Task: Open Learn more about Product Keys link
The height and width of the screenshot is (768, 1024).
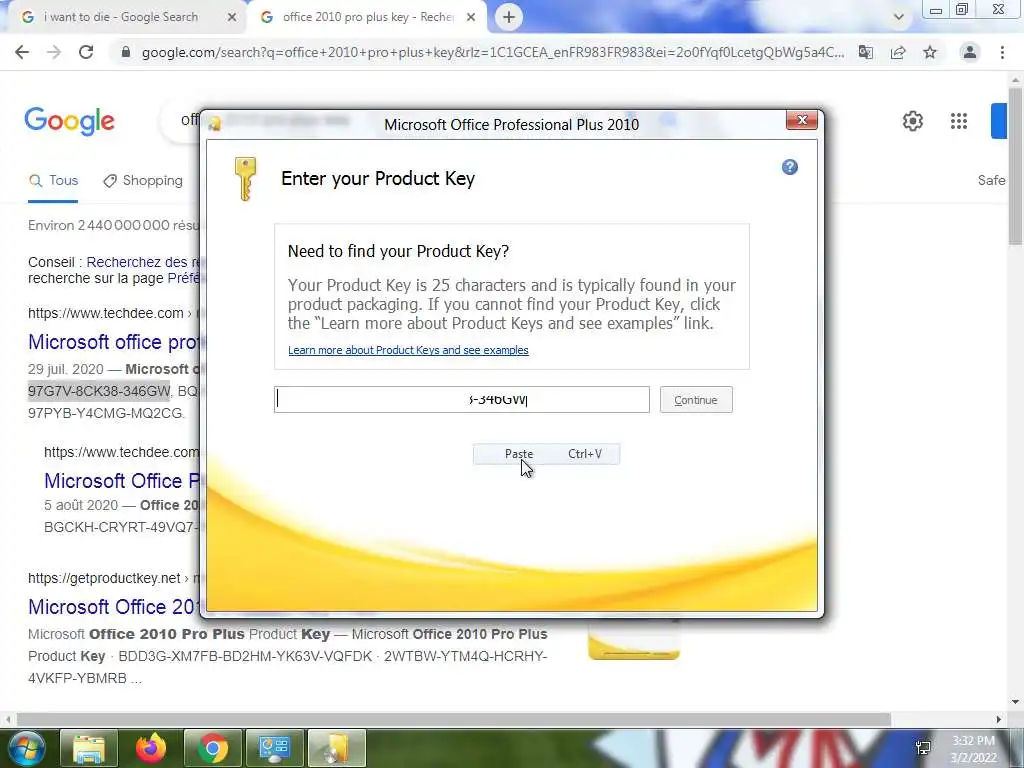Action: pos(408,350)
